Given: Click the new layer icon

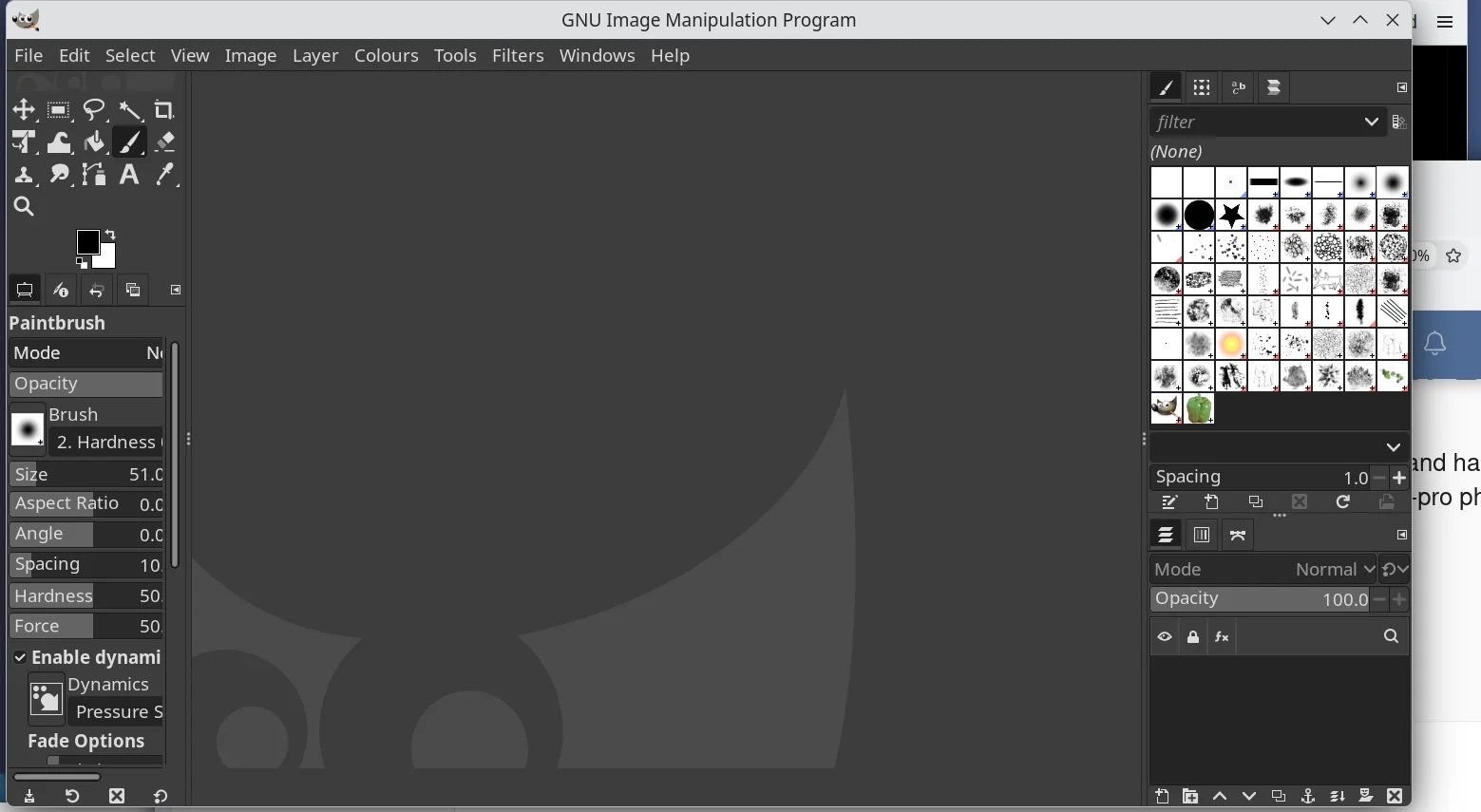Looking at the screenshot, I should [1162, 797].
